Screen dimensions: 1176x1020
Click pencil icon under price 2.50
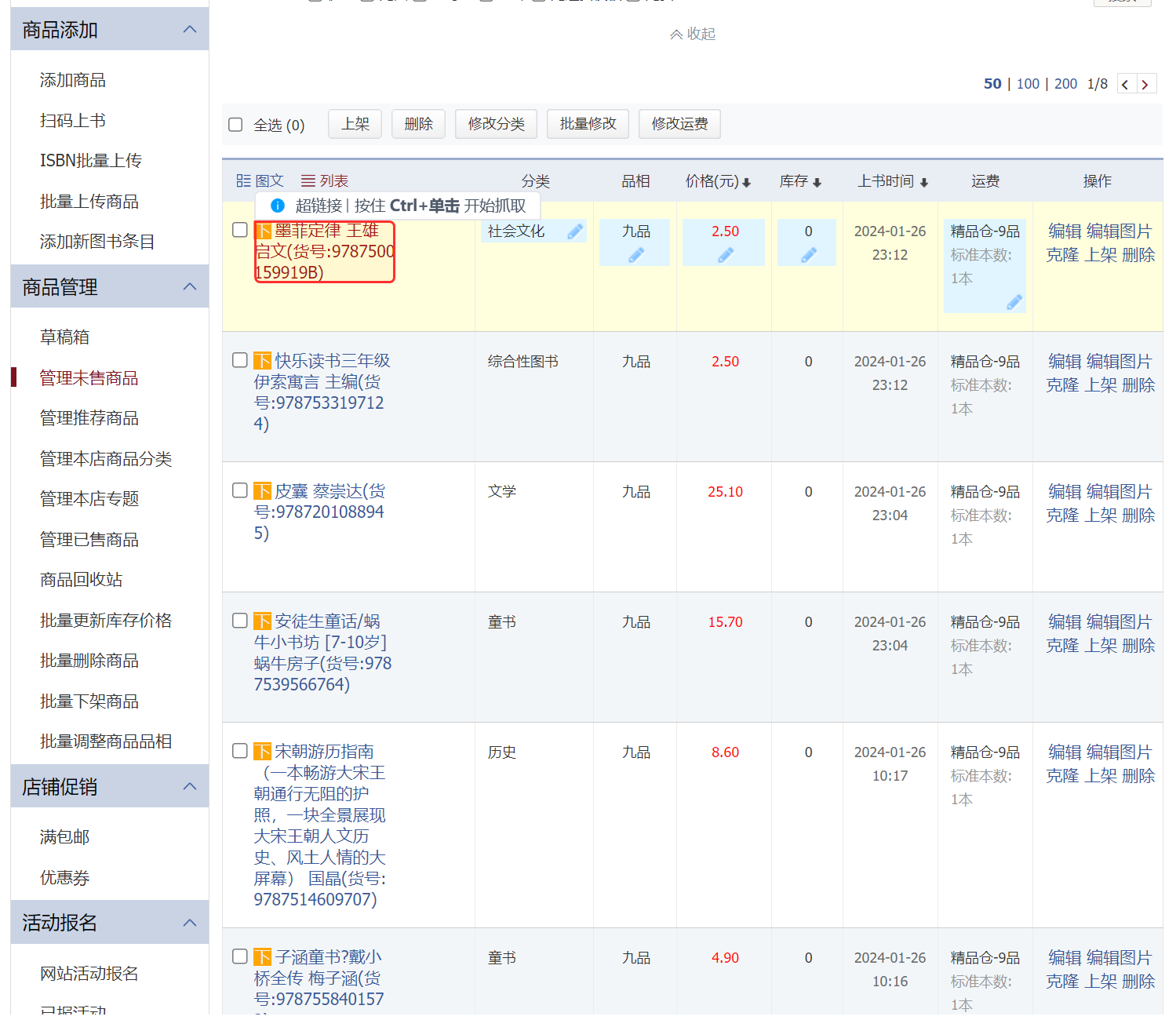(725, 255)
